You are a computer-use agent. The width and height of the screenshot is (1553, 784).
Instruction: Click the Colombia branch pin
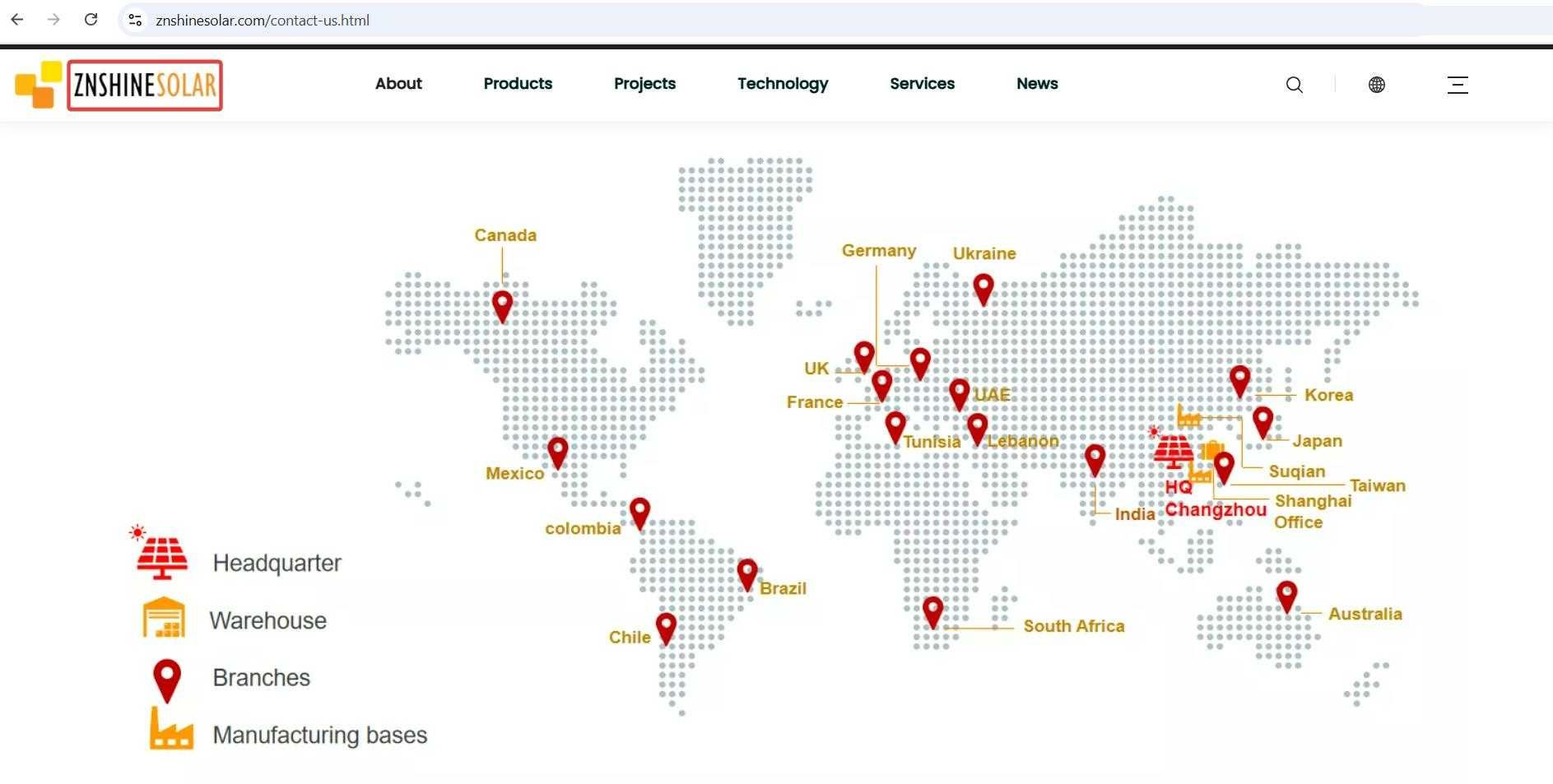639,513
